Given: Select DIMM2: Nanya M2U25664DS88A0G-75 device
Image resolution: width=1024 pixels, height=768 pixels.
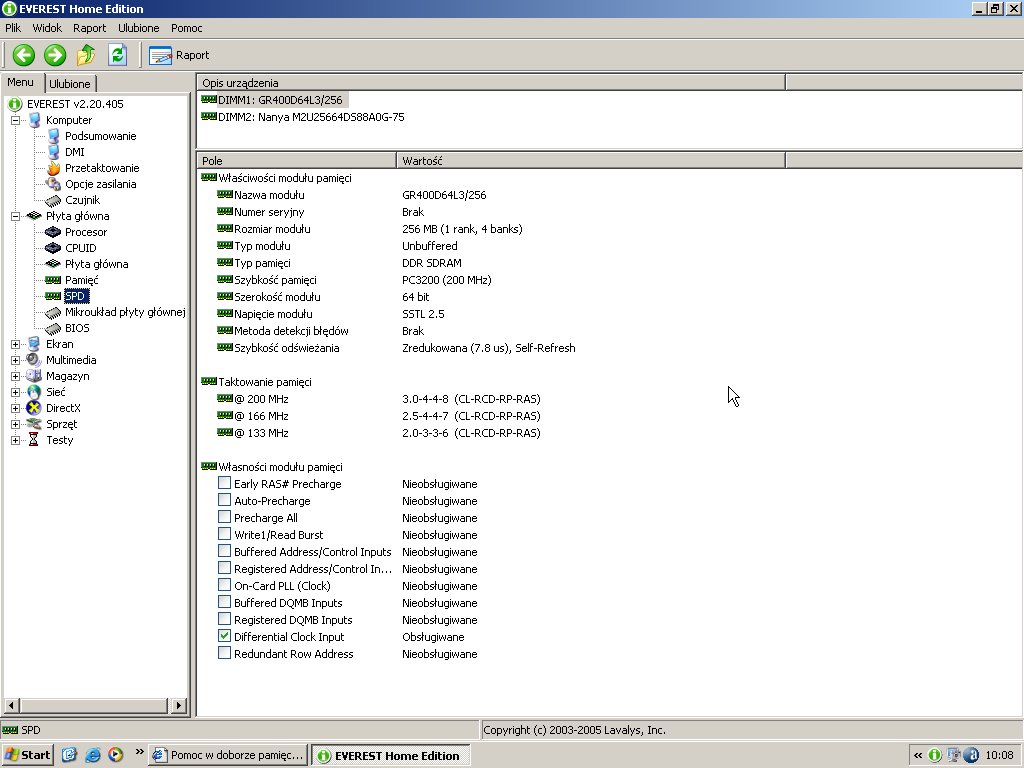Looking at the screenshot, I should coord(303,117).
